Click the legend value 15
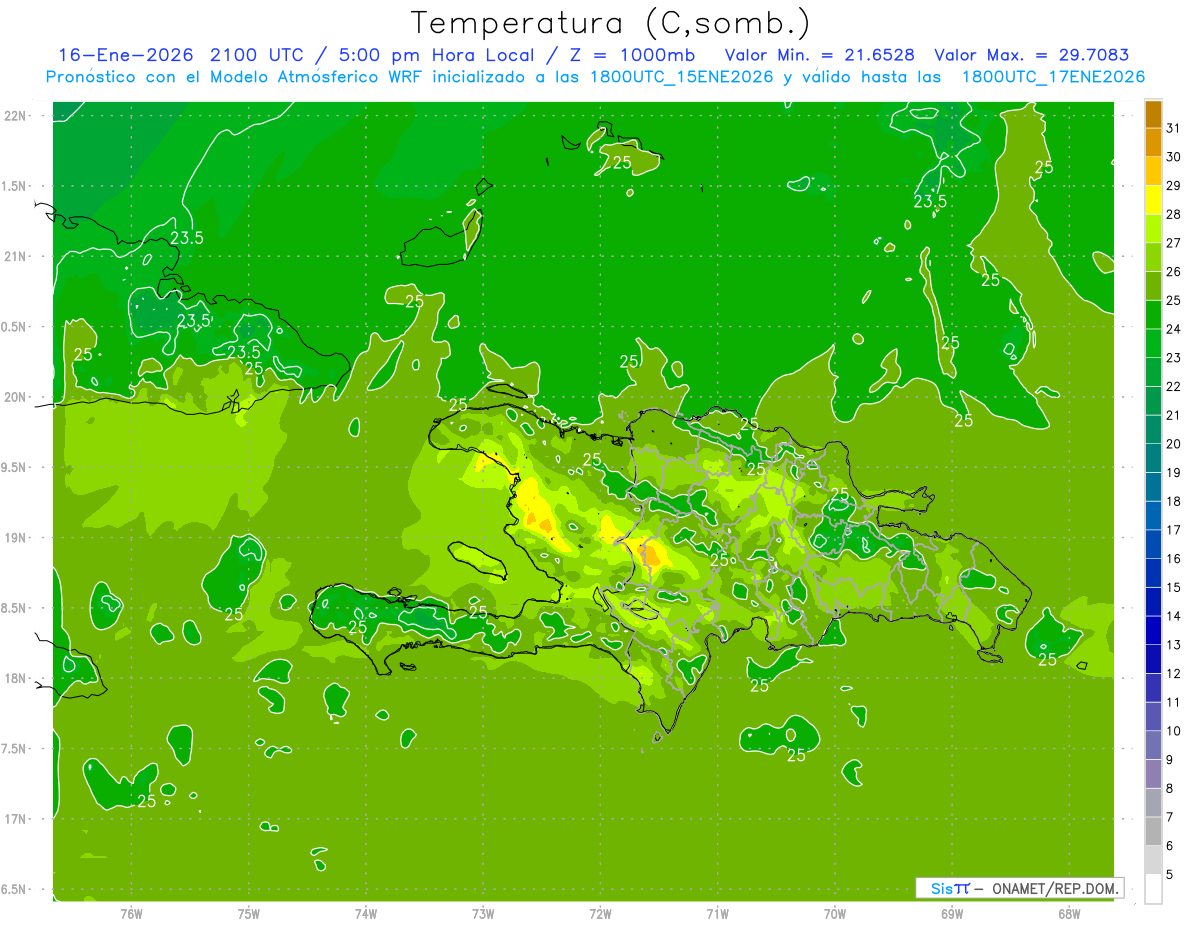Viewport: 1200px width, 927px height. point(1174,587)
